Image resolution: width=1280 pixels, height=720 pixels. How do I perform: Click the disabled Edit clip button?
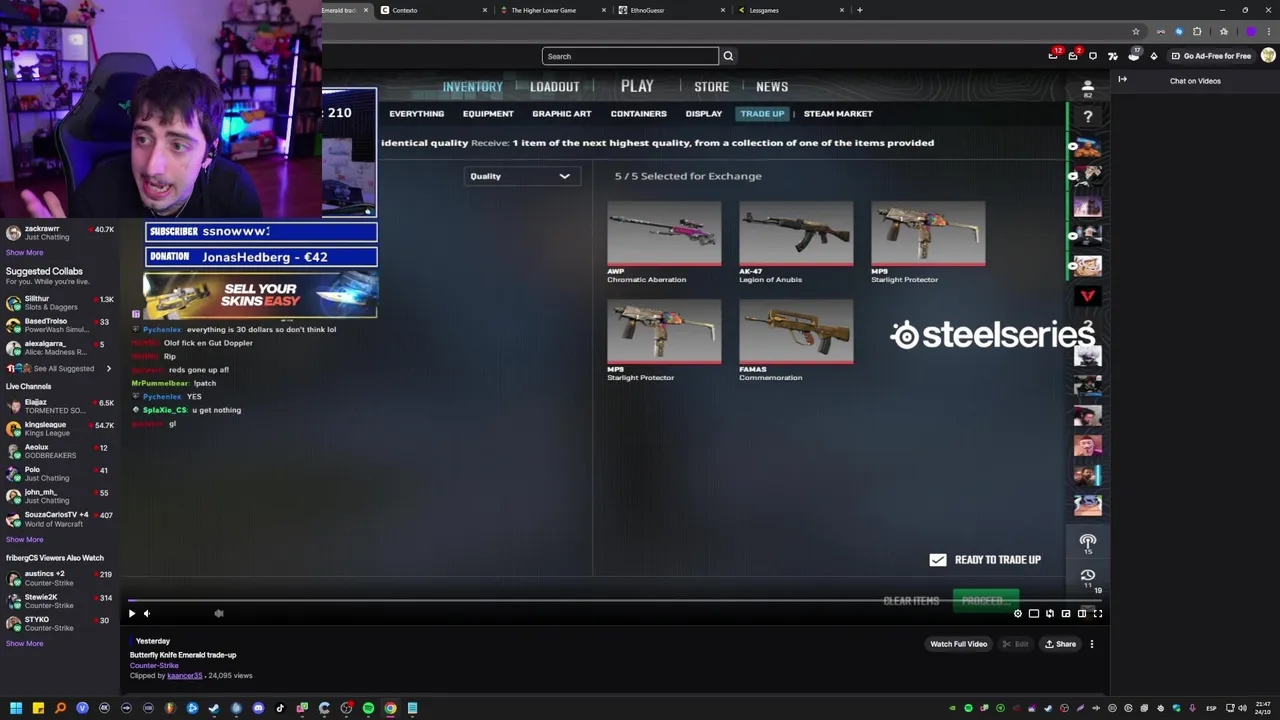(x=1015, y=644)
